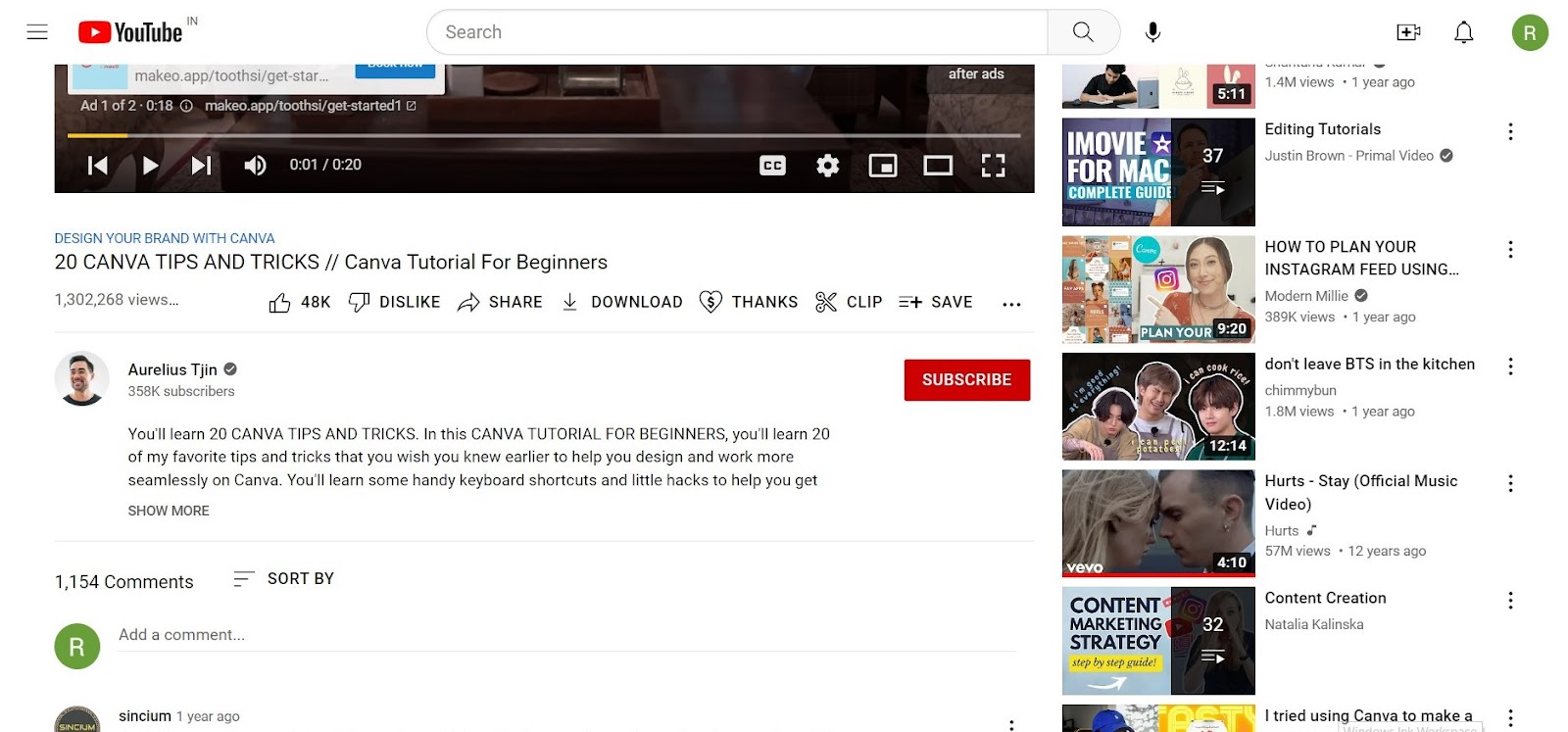Like the video with thumbs up
Screen dimensions: 1568x732
click(x=299, y=302)
